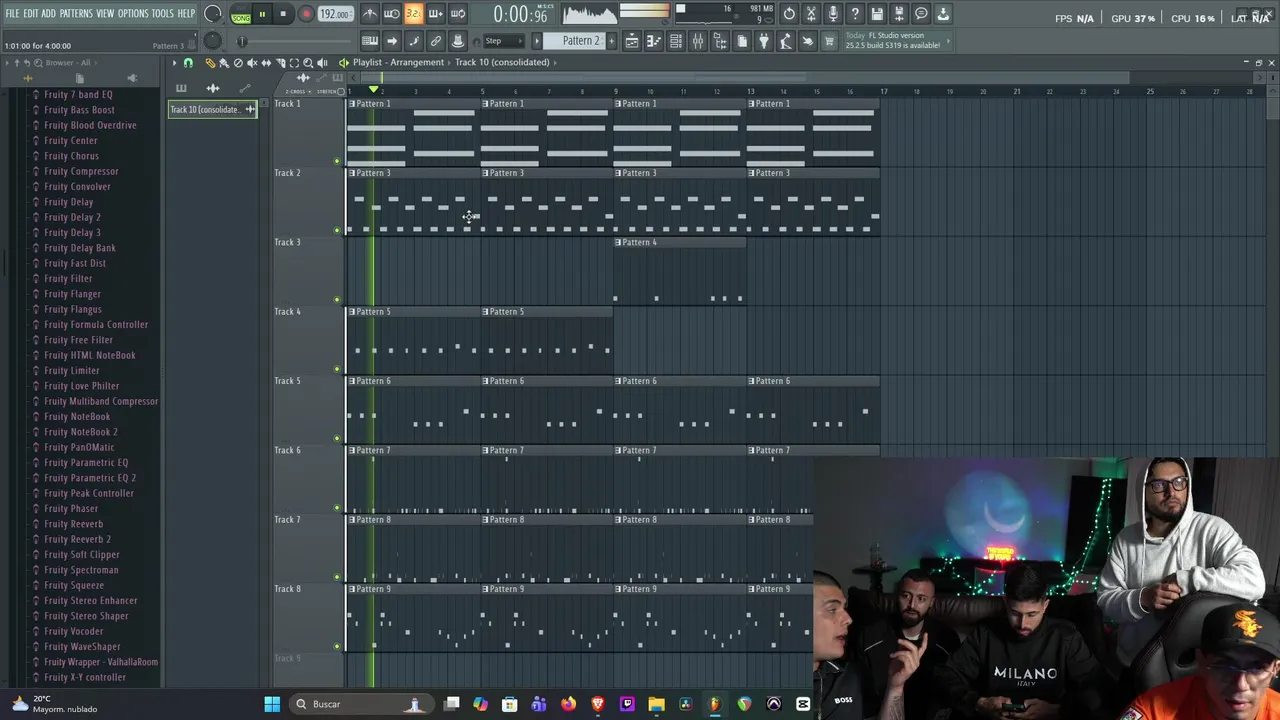
Task: Click the Pause button
Action: [x=262, y=14]
